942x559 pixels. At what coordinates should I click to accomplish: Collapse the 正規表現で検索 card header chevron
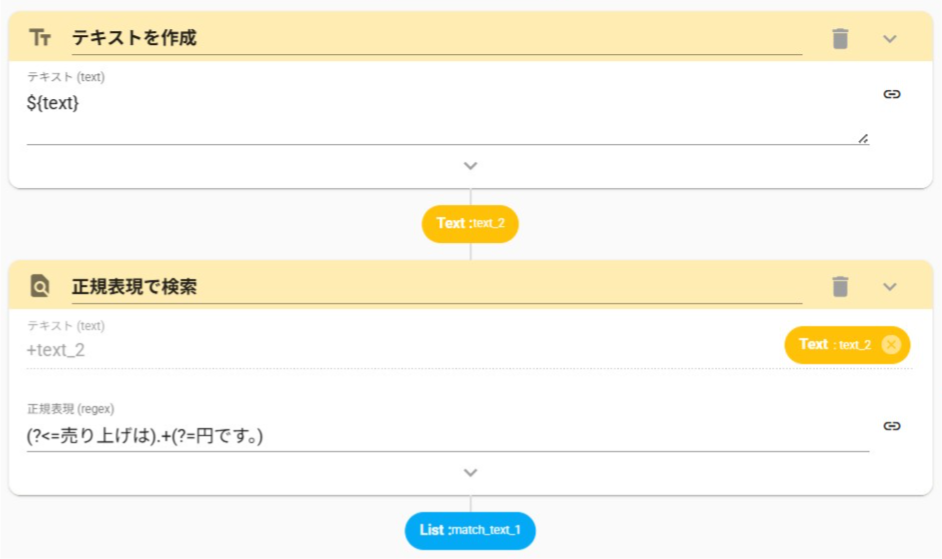[890, 287]
